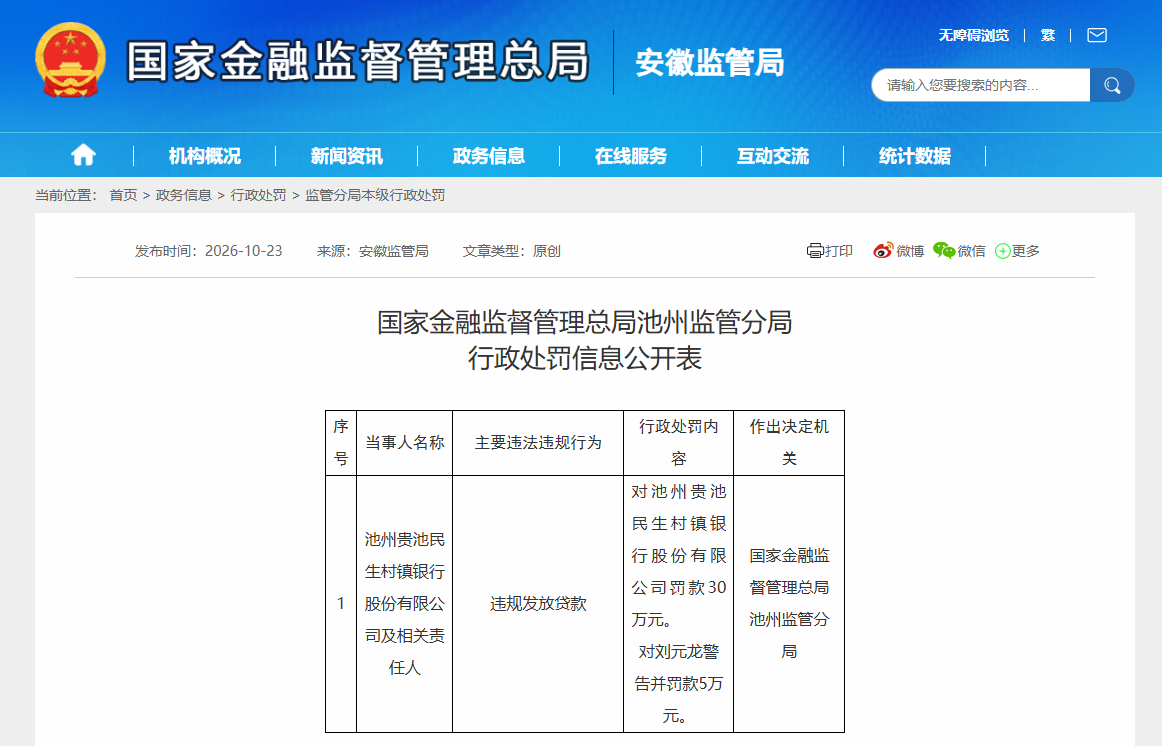Image resolution: width=1162 pixels, height=746 pixels.
Task: Click 行政处罚 in the breadcrumb
Action: [258, 195]
